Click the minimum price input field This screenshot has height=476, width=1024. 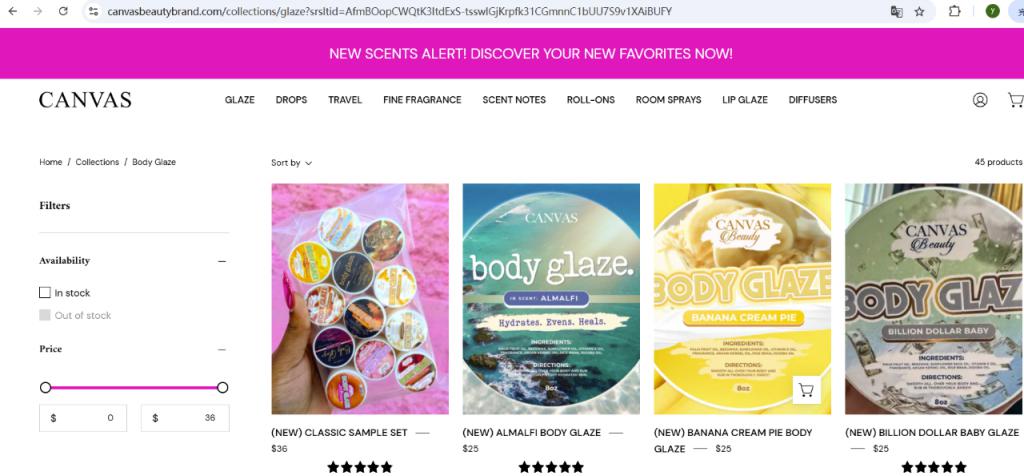pos(83,418)
